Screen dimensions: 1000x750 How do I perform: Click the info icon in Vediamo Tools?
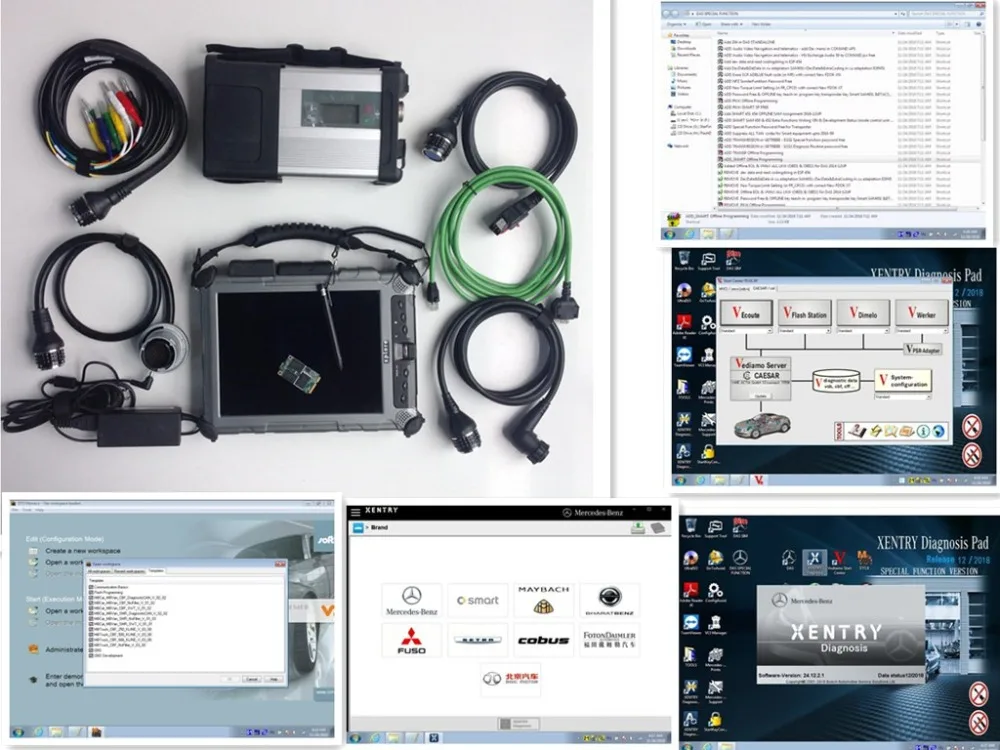pyautogui.click(x=922, y=431)
